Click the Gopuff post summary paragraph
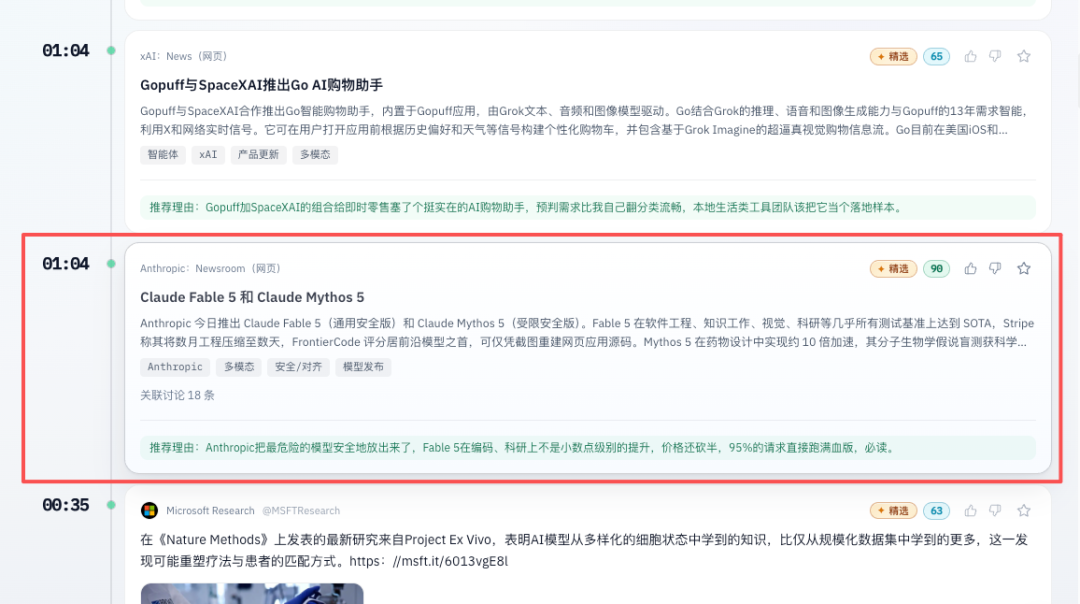The height and width of the screenshot is (604, 1080). pos(585,121)
